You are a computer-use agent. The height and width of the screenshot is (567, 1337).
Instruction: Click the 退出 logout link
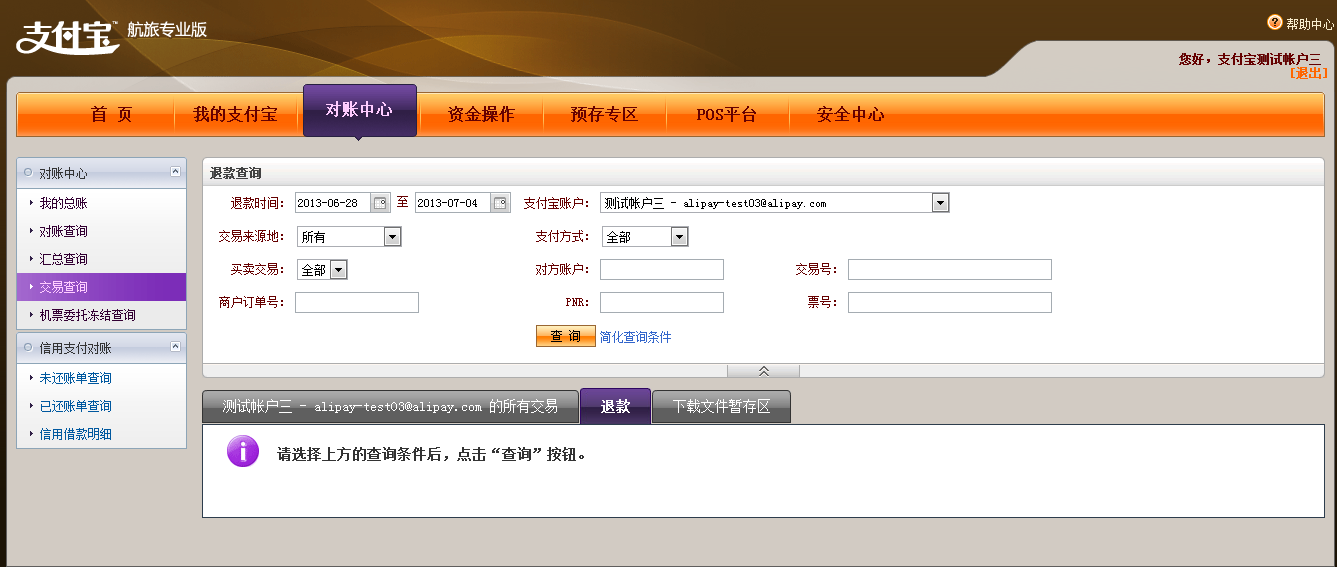(1308, 73)
